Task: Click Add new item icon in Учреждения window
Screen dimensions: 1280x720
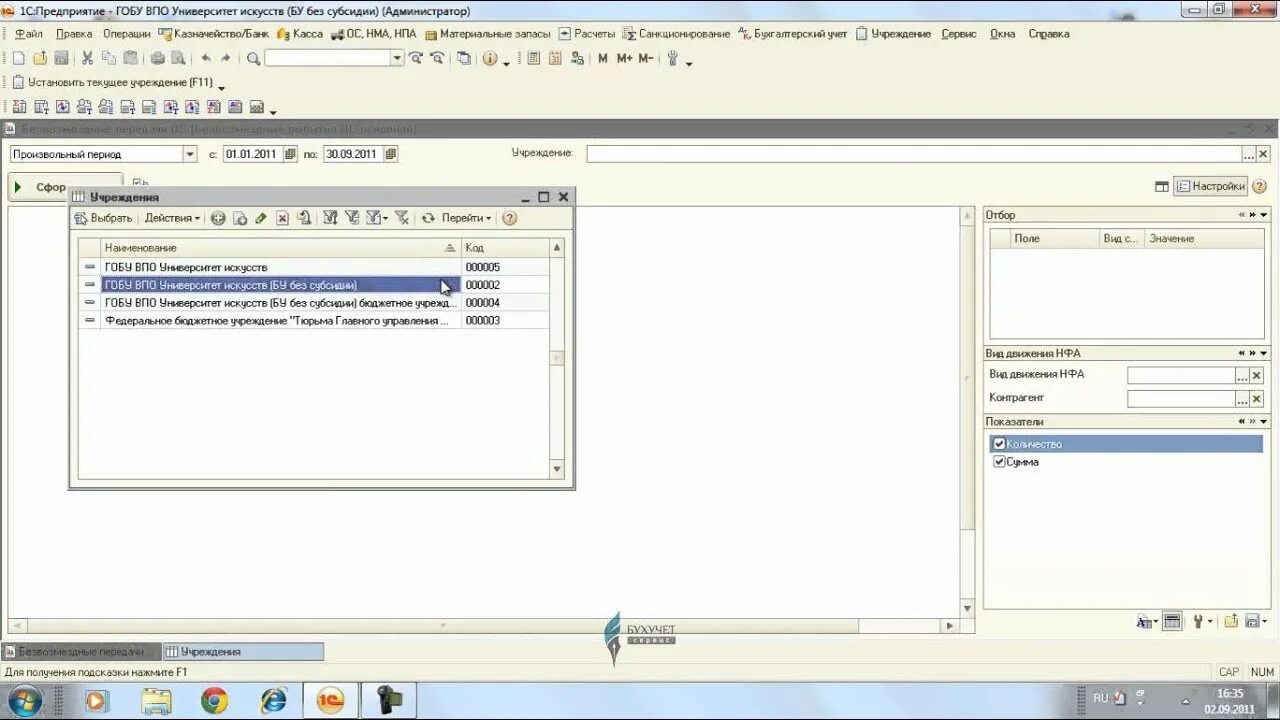Action: point(218,218)
